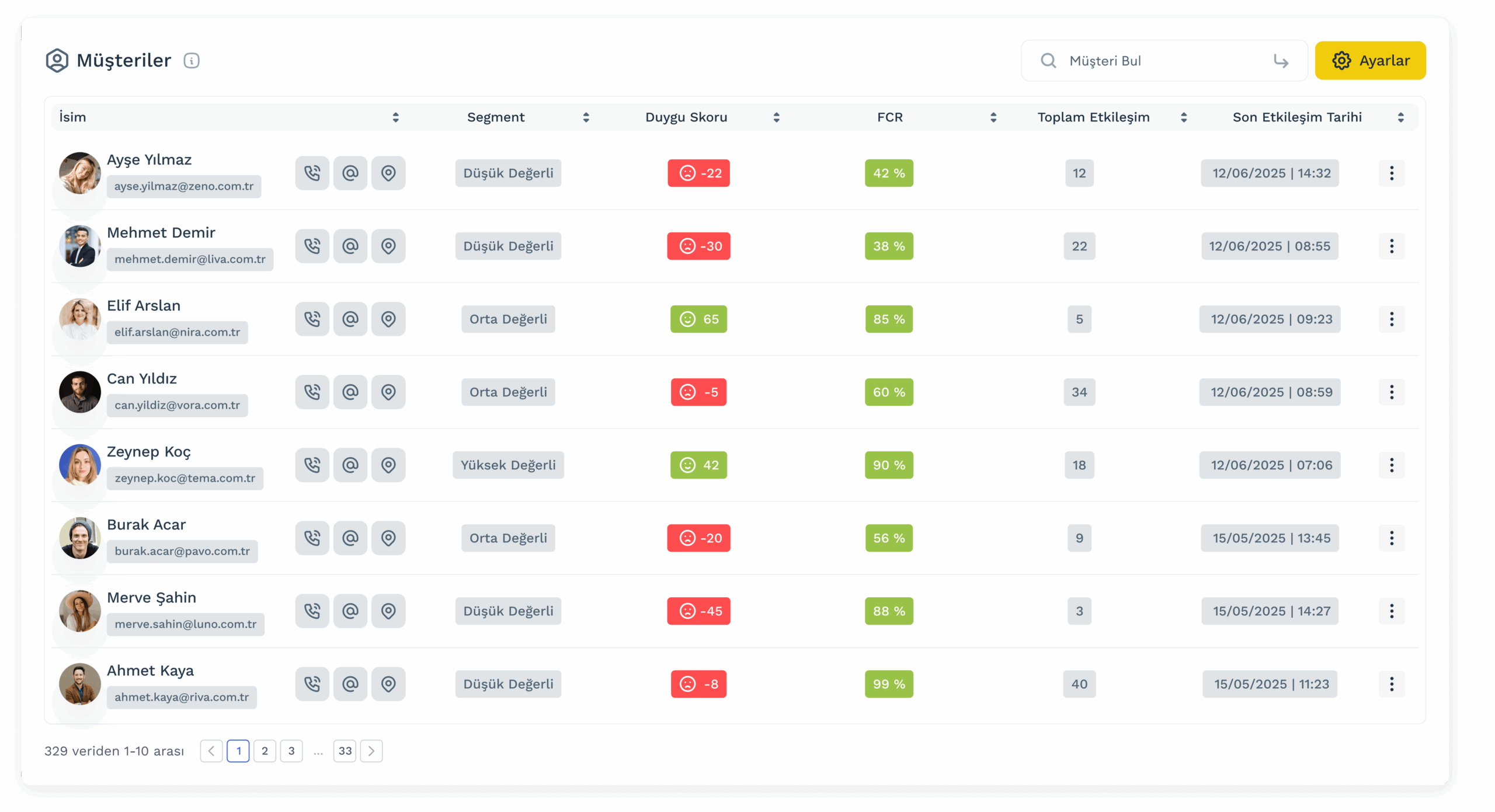
Task: Go to page 2 of pagination
Action: [265, 751]
